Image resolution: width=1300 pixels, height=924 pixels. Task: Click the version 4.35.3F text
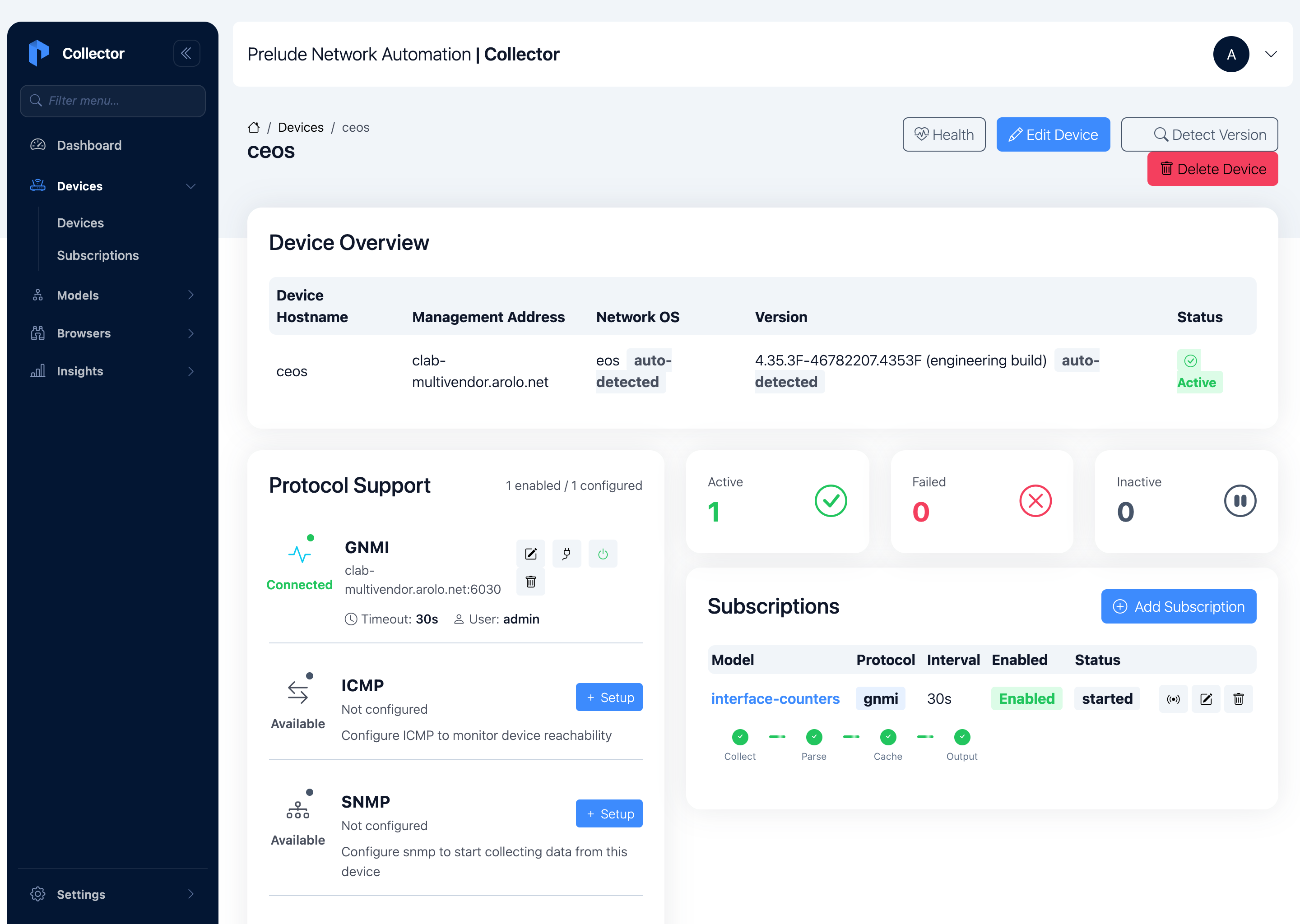coord(901,361)
